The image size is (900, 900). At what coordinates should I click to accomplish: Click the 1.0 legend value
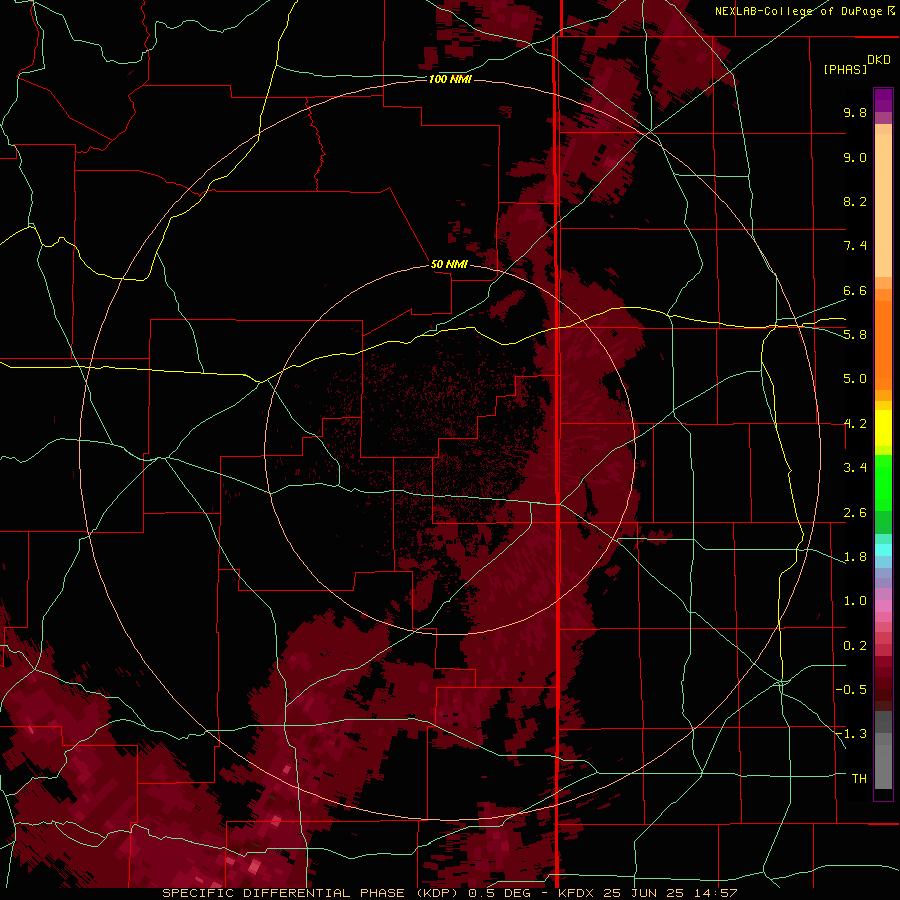[855, 601]
